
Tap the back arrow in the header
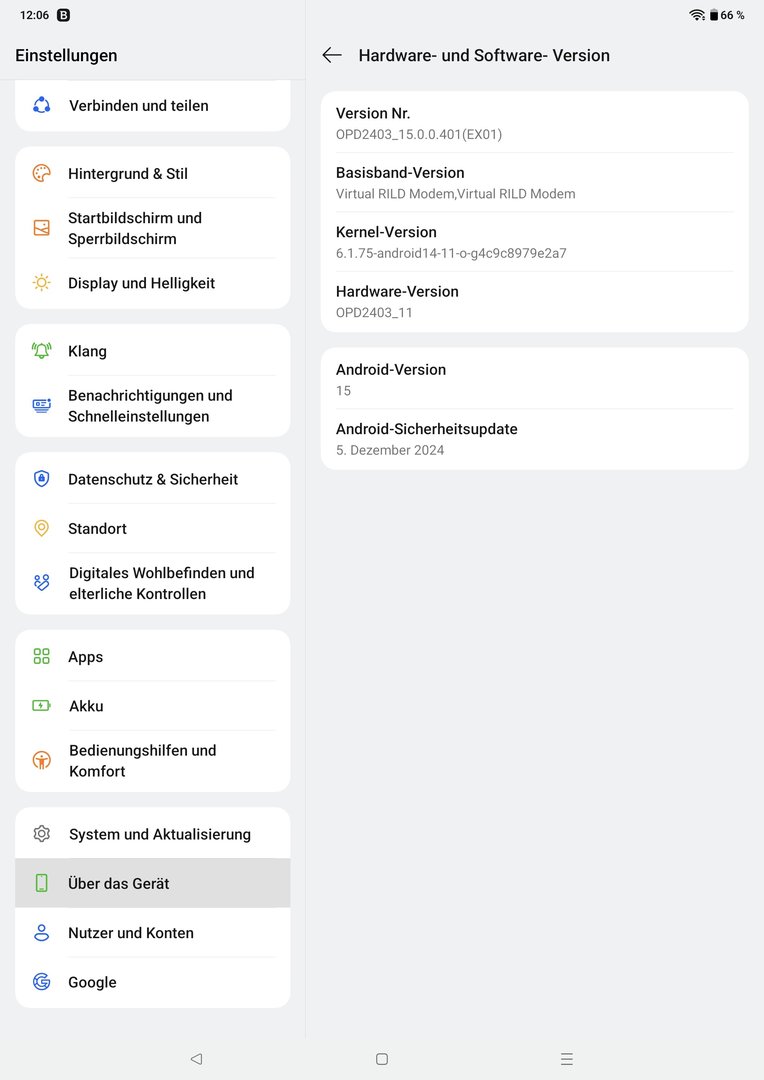(x=332, y=56)
